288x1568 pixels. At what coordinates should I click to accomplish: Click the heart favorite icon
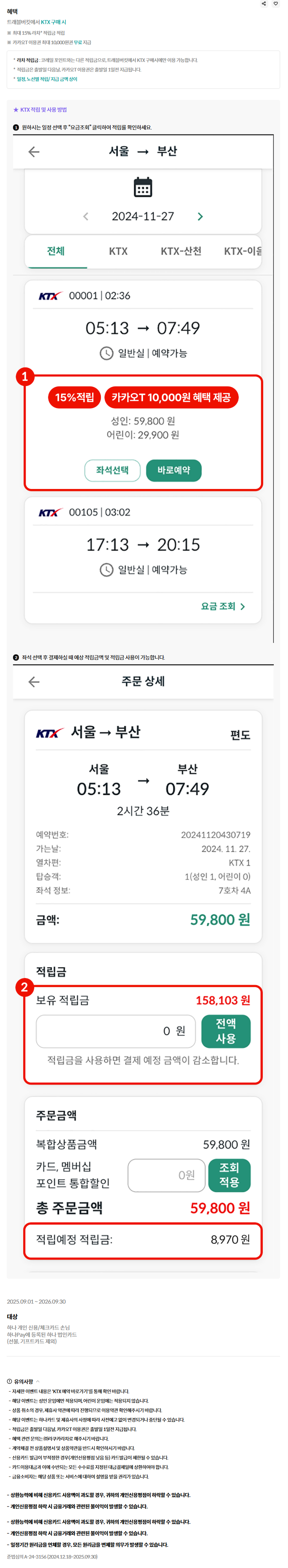coord(276,4)
